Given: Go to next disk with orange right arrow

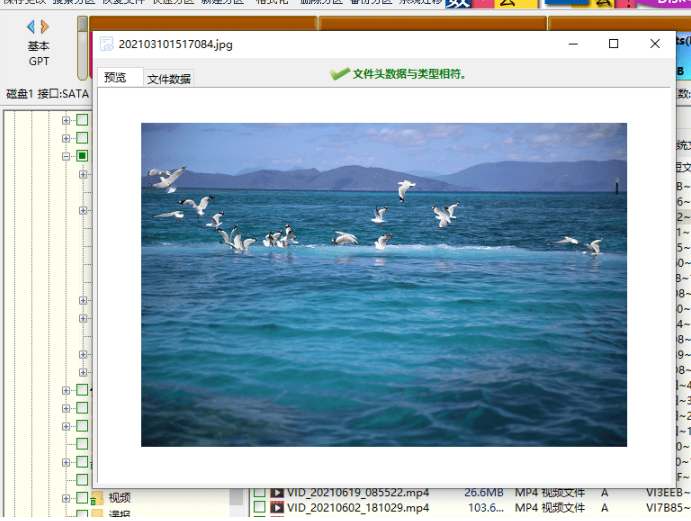Looking at the screenshot, I should [x=44, y=27].
